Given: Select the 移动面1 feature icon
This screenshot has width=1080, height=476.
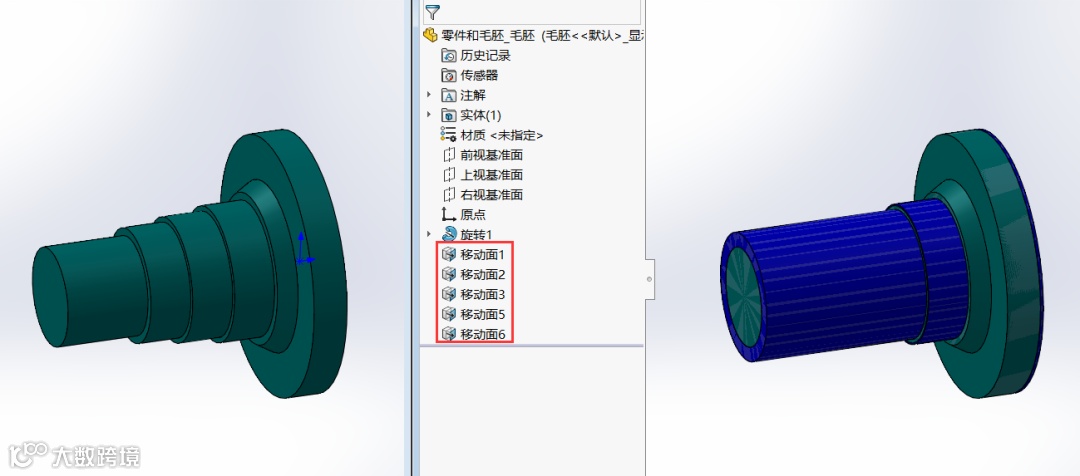Looking at the screenshot, I should click(448, 254).
